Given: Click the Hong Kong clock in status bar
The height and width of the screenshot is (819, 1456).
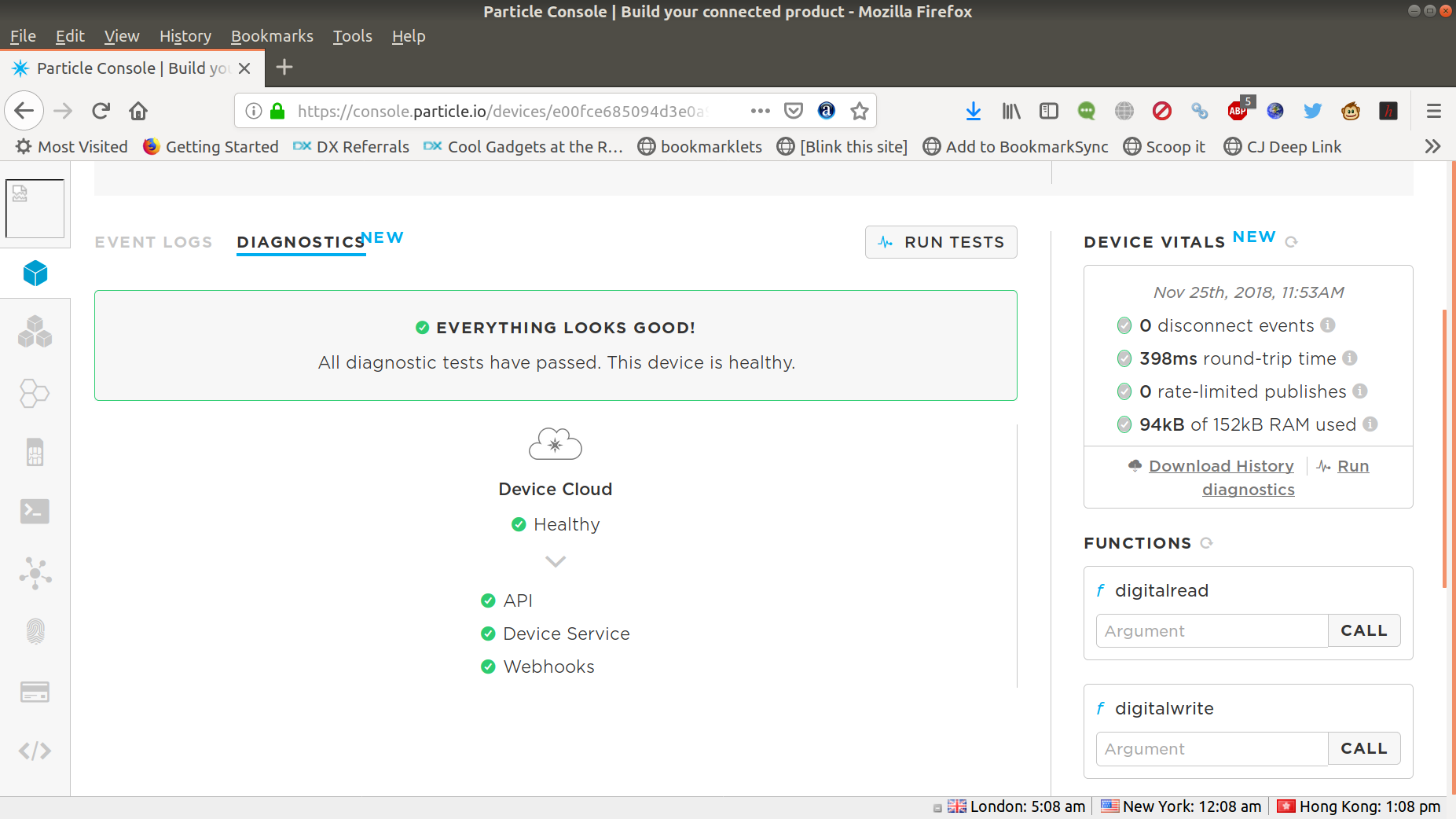Looking at the screenshot, I should click(1359, 806).
